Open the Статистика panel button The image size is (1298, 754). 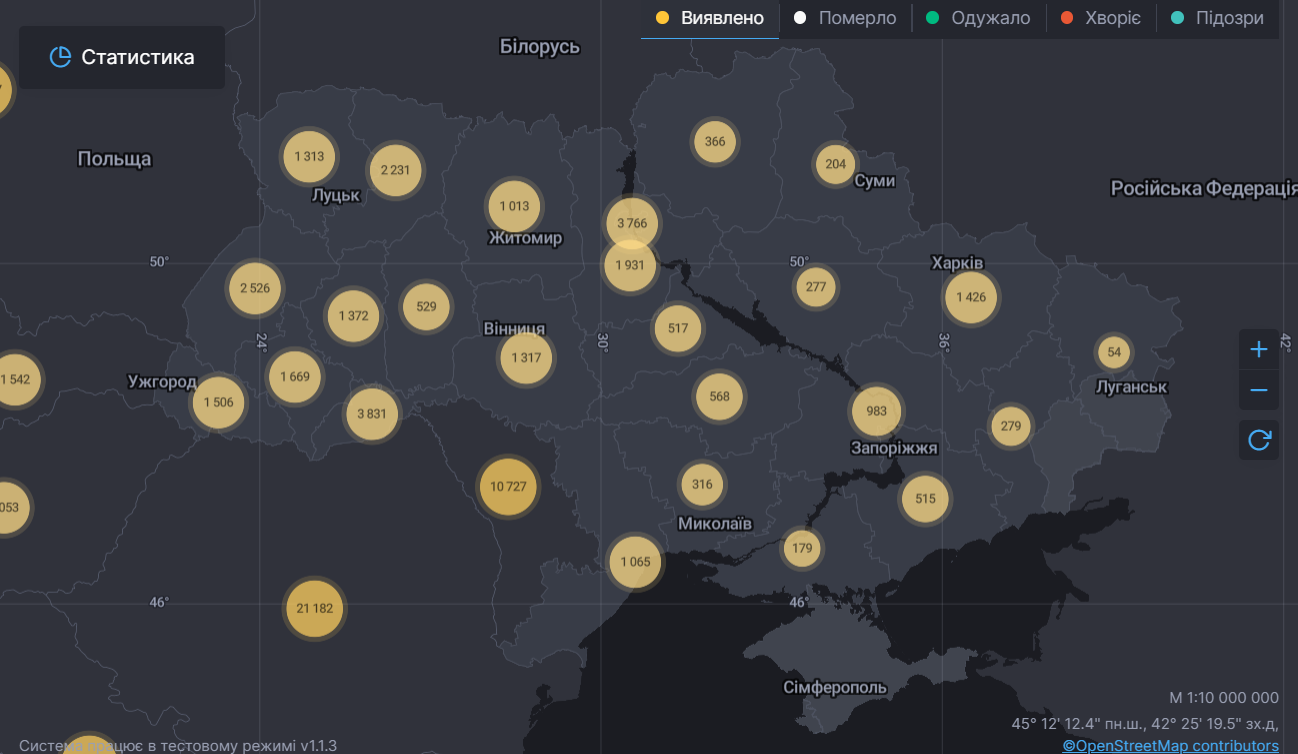click(122, 57)
